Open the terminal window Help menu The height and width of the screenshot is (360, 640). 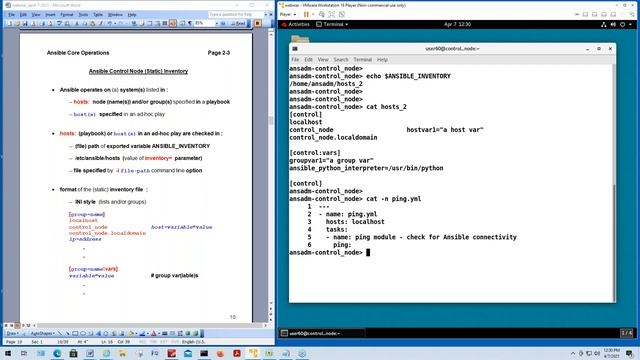(x=382, y=60)
